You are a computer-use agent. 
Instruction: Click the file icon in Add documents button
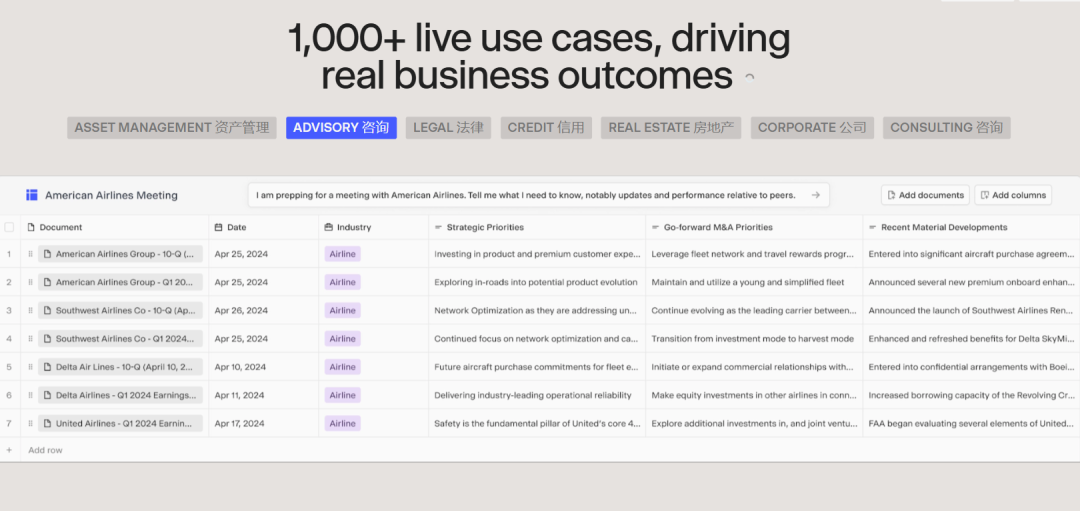pyautogui.click(x=891, y=195)
